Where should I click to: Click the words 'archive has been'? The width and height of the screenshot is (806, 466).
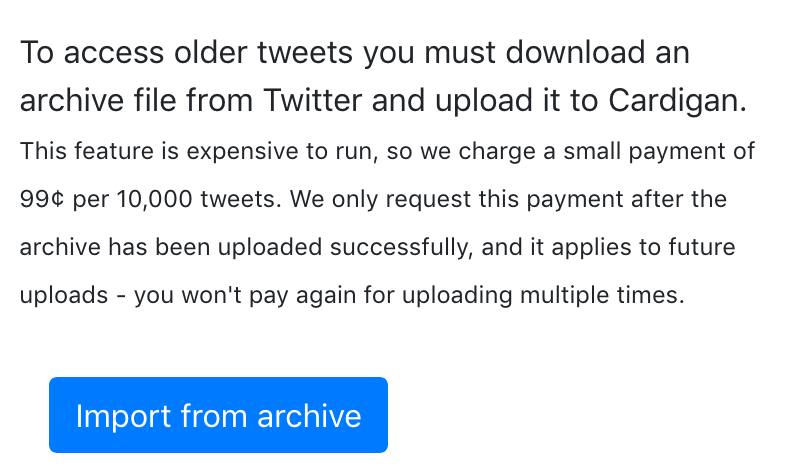pos(115,247)
